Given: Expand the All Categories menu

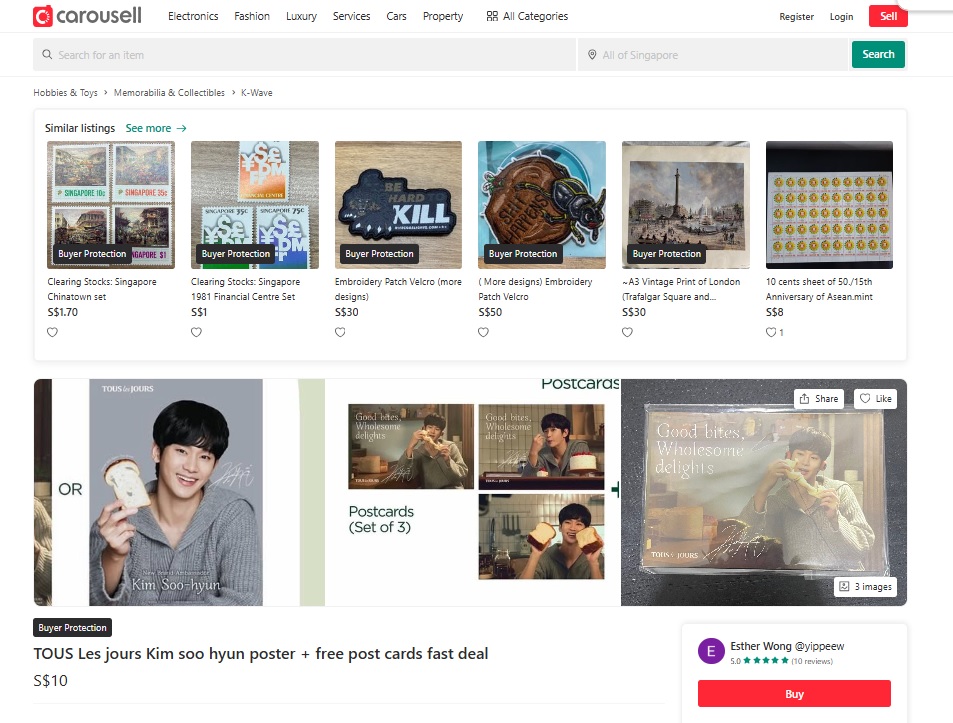Looking at the screenshot, I should coord(527,16).
